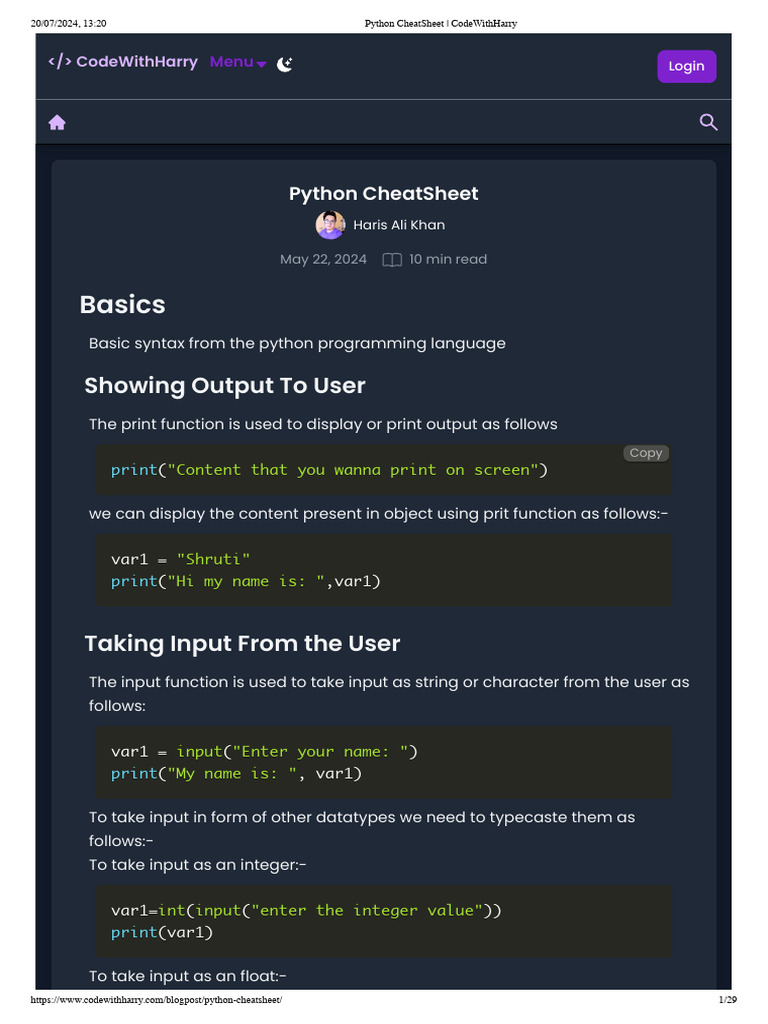Jump to Showing Output To User heading
768x1024 pixels.
[x=225, y=385]
